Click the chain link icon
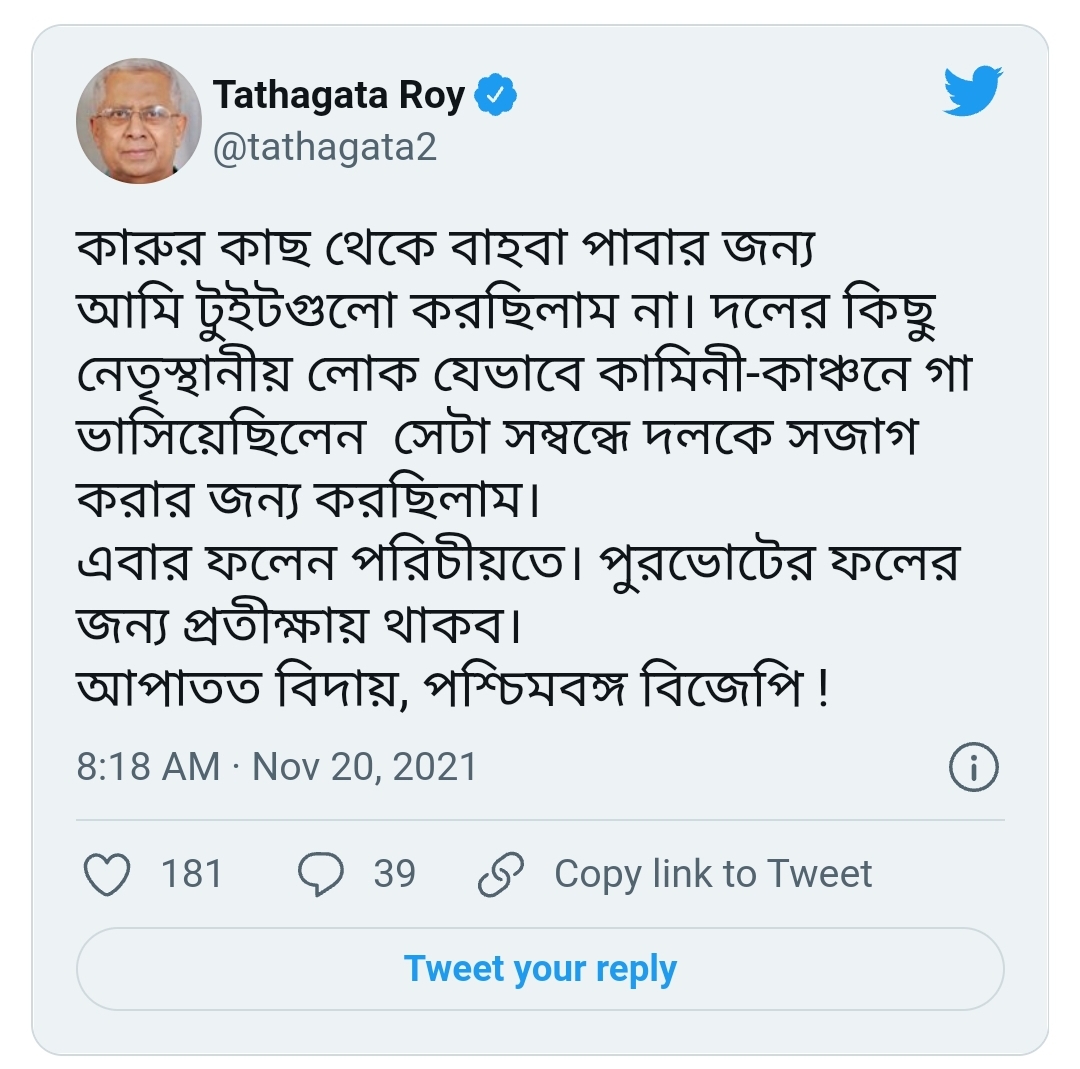This screenshot has height=1069, width=1080. coord(501,874)
